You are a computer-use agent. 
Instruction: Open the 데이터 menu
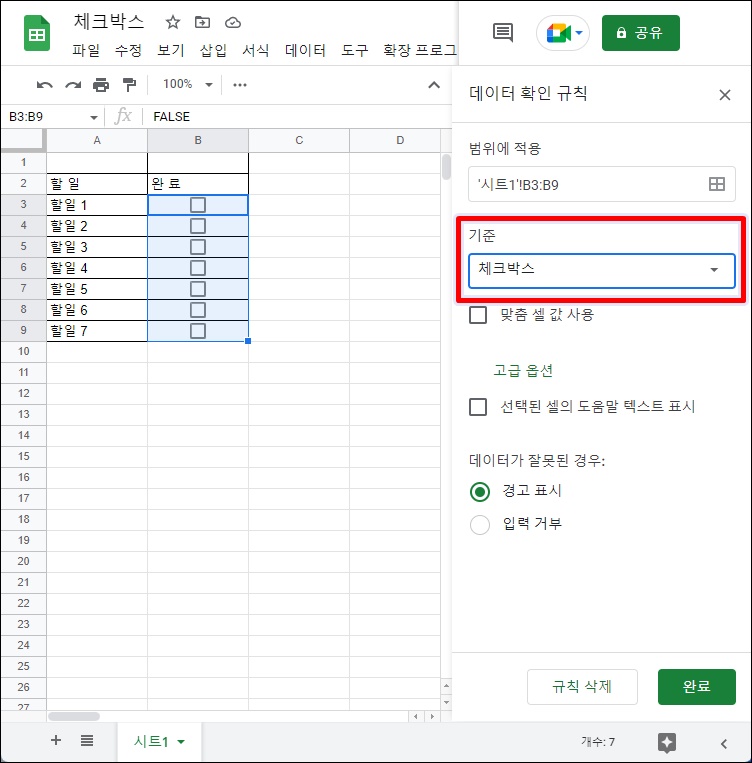305,50
